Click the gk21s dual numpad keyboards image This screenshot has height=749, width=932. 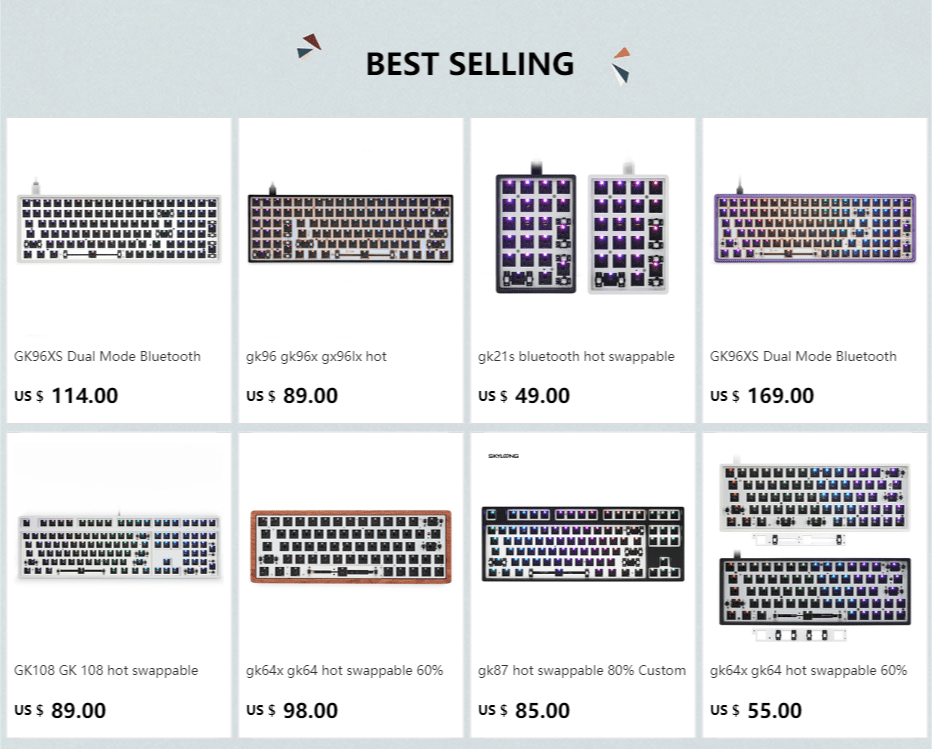click(582, 228)
